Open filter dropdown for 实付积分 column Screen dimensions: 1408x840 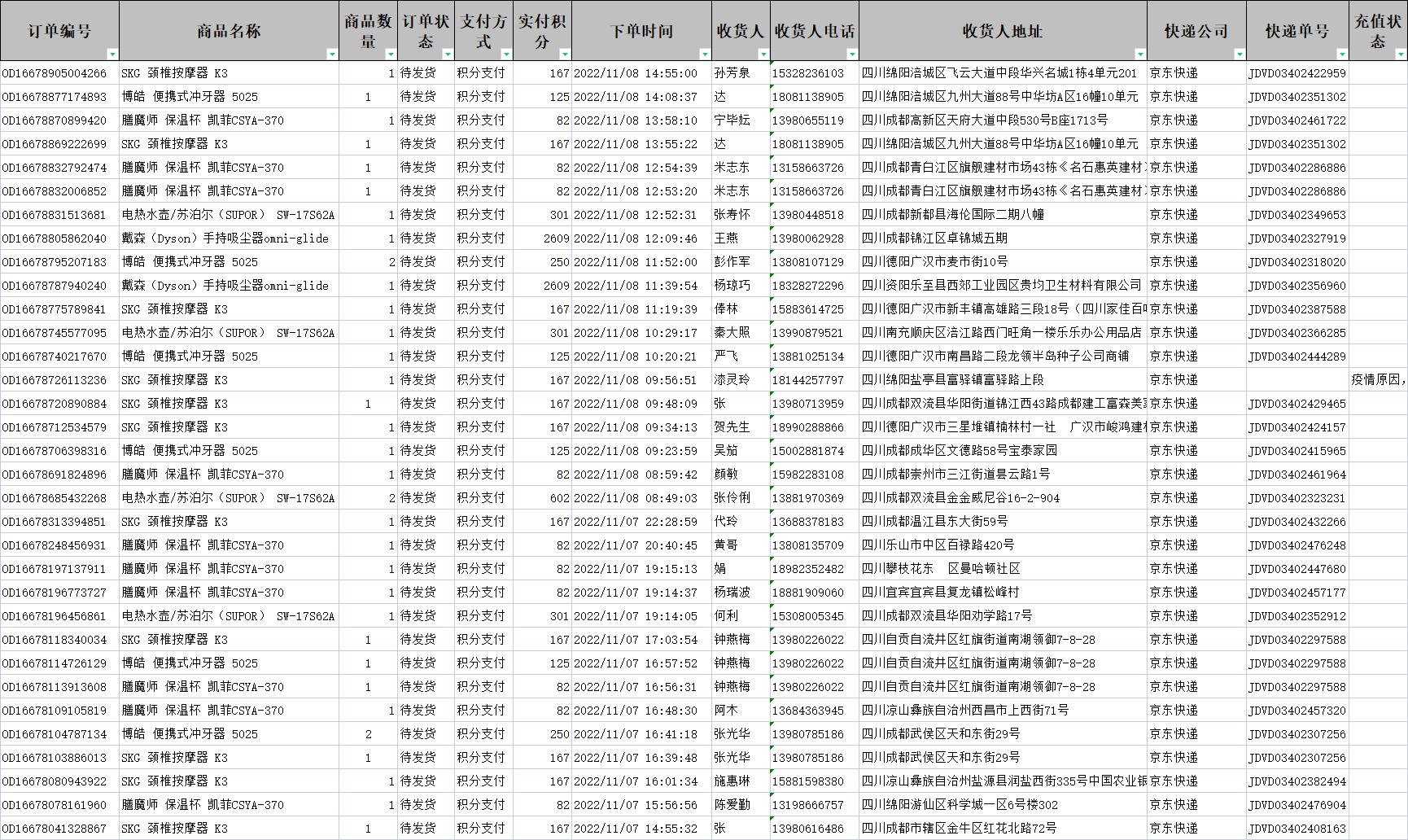point(565,54)
